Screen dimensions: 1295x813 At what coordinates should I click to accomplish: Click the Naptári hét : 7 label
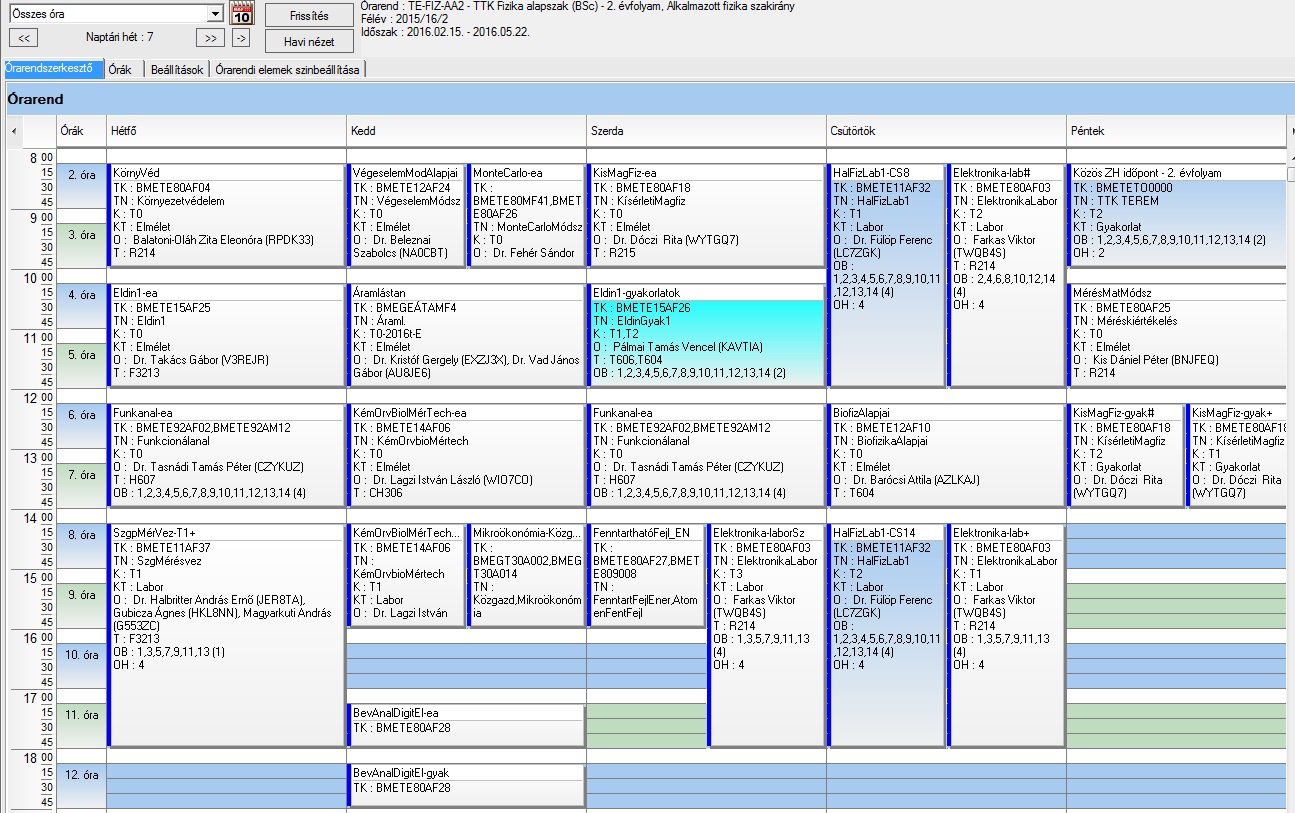click(120, 37)
